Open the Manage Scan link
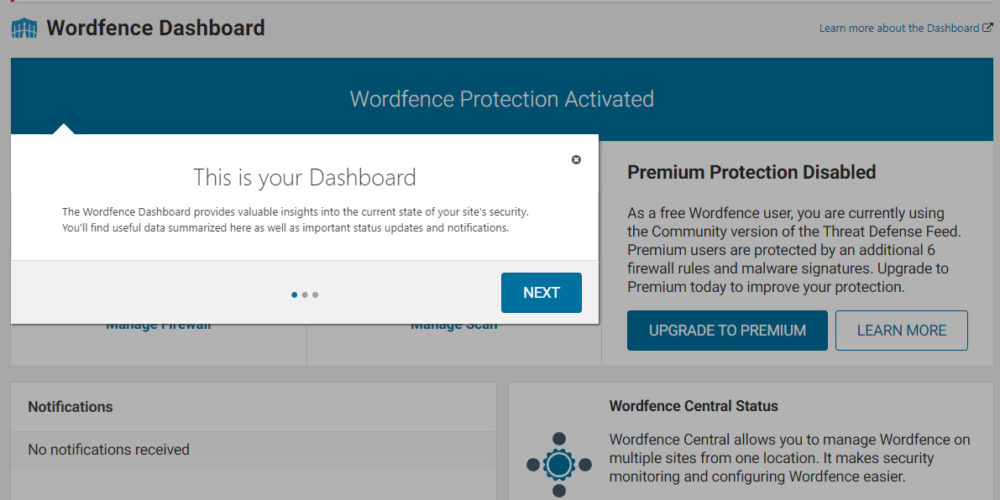 pos(454,326)
